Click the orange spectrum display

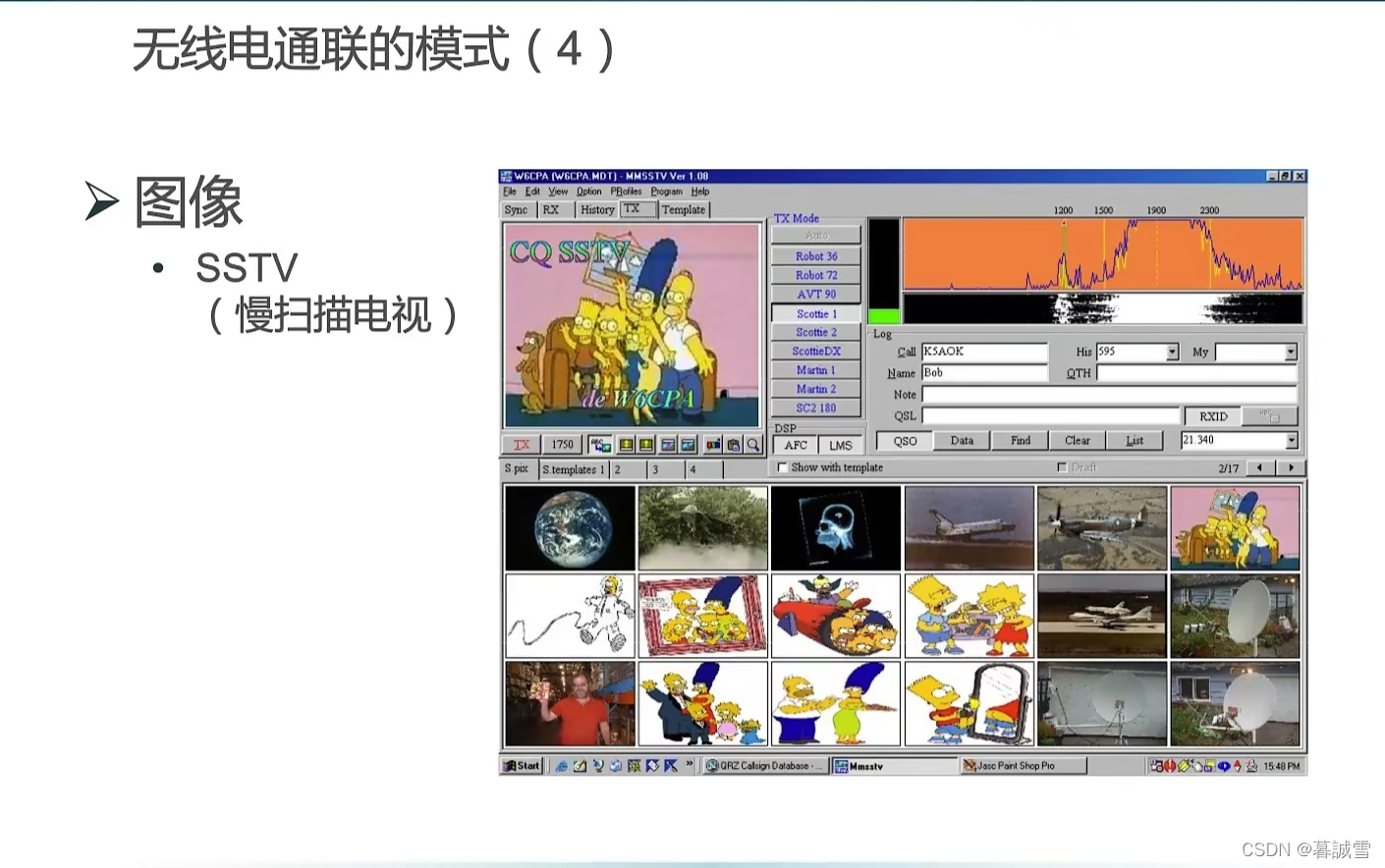1103,254
